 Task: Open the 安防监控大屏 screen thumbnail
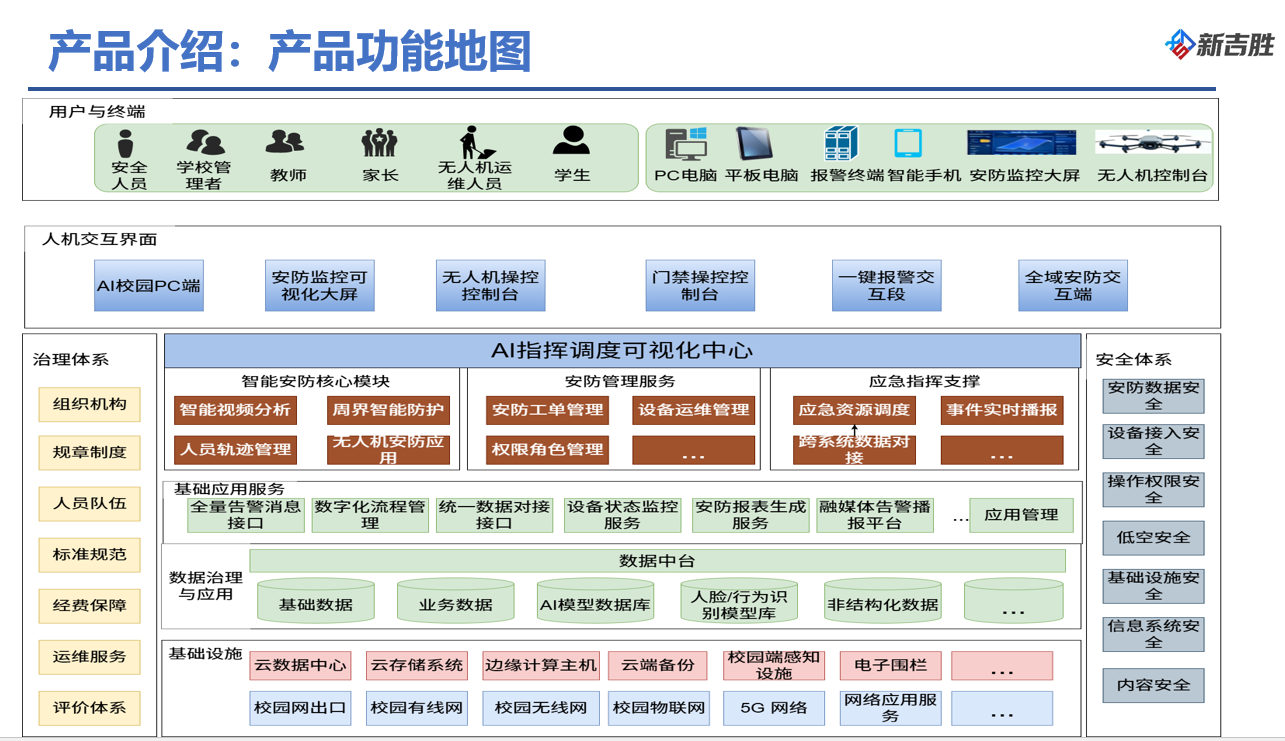(1021, 142)
